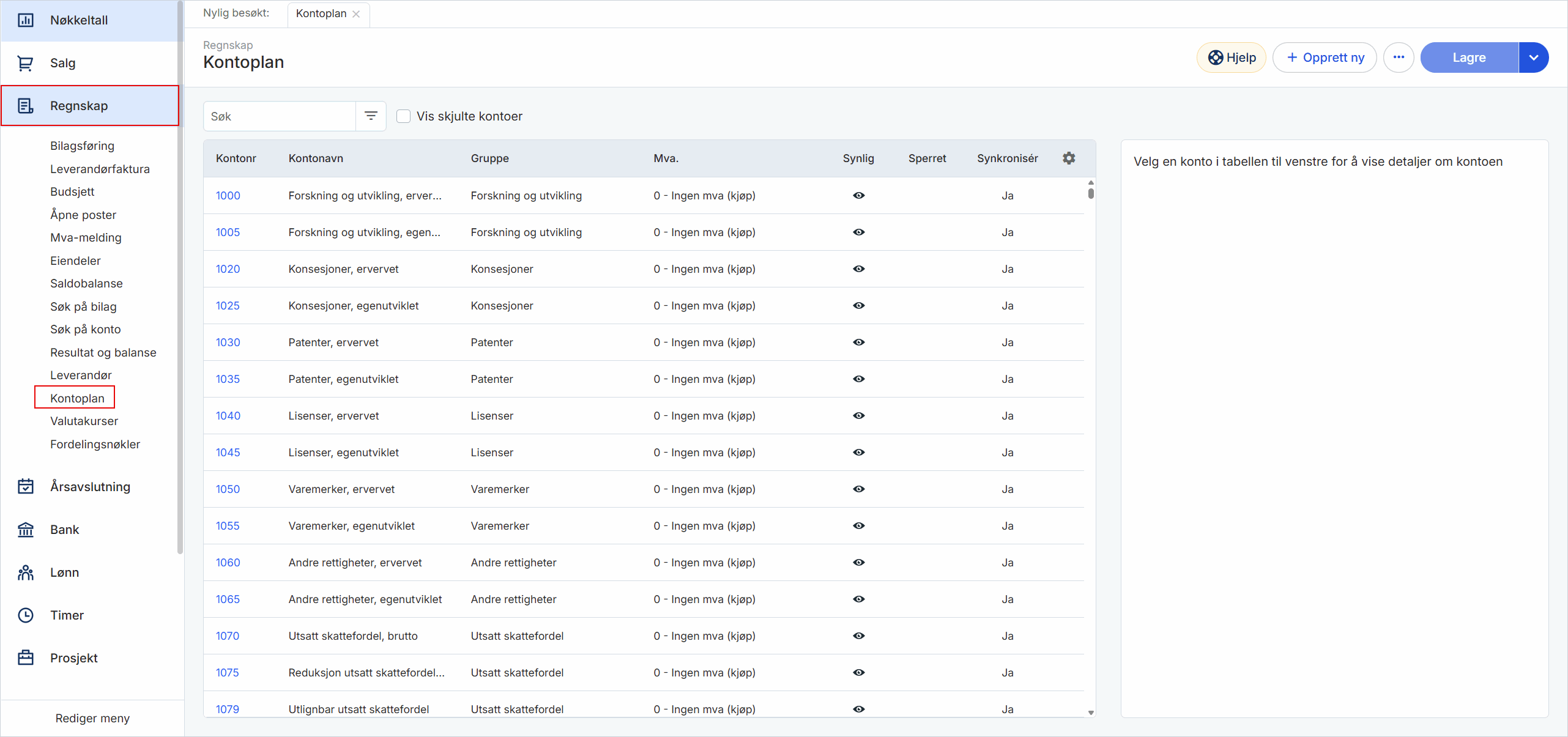
Task: Click the Opprett ny button
Action: [1325, 57]
